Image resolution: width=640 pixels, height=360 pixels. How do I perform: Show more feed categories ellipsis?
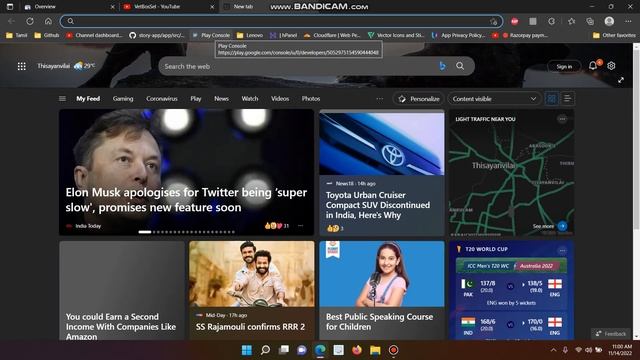tap(380, 98)
